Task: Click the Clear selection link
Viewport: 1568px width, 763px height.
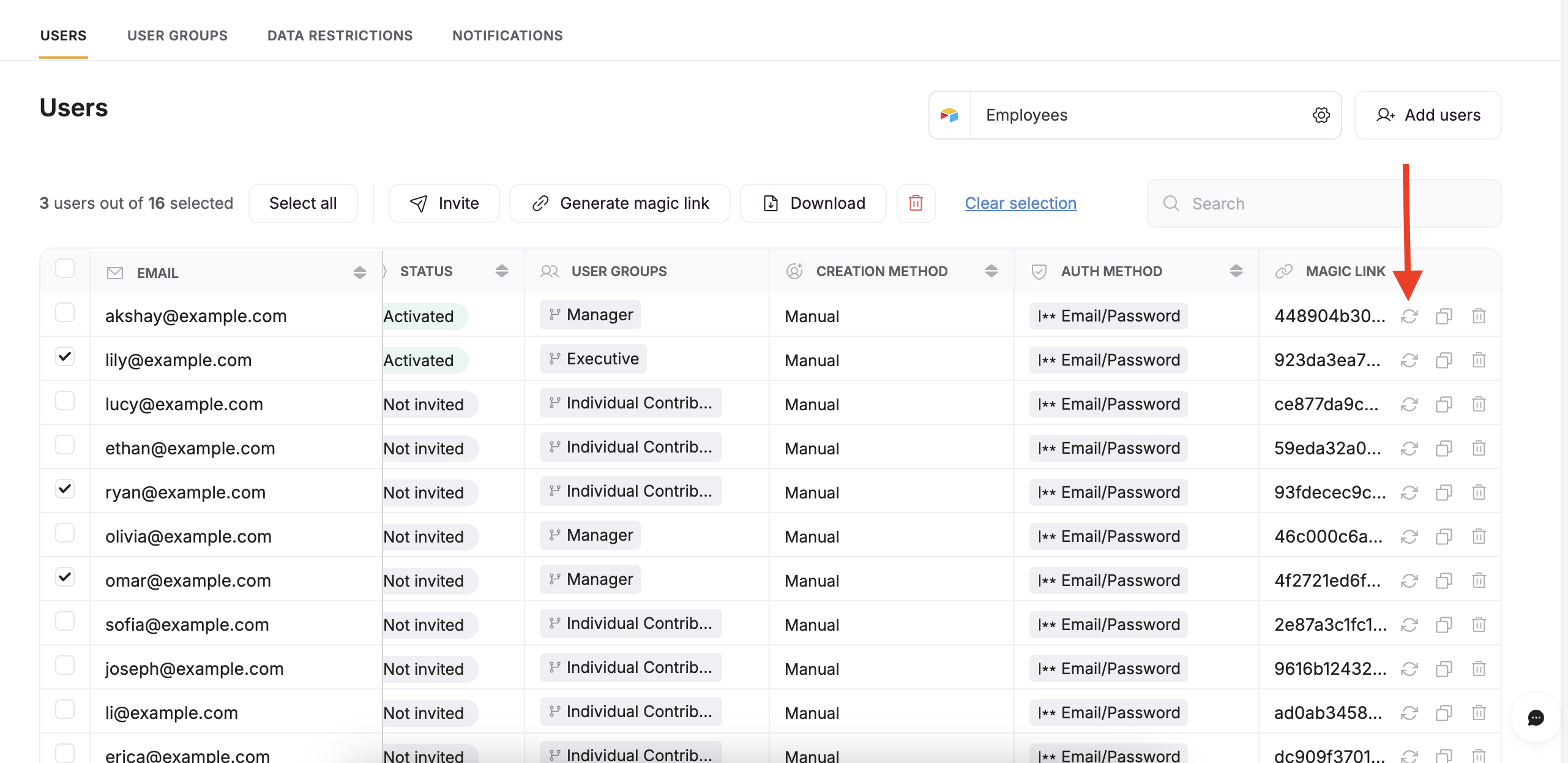Action: pos(1020,203)
